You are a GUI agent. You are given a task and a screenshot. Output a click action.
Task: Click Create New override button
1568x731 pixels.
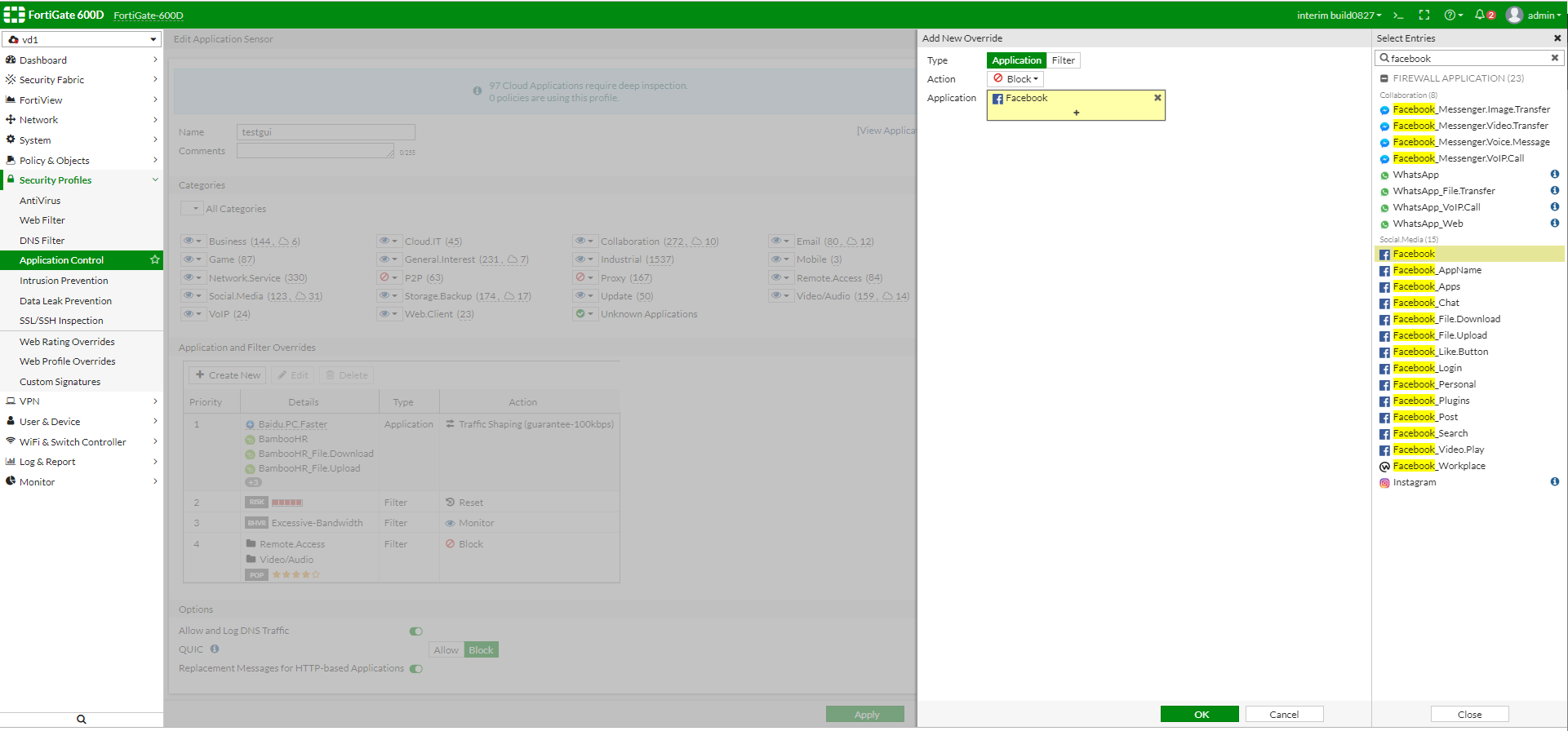228,375
